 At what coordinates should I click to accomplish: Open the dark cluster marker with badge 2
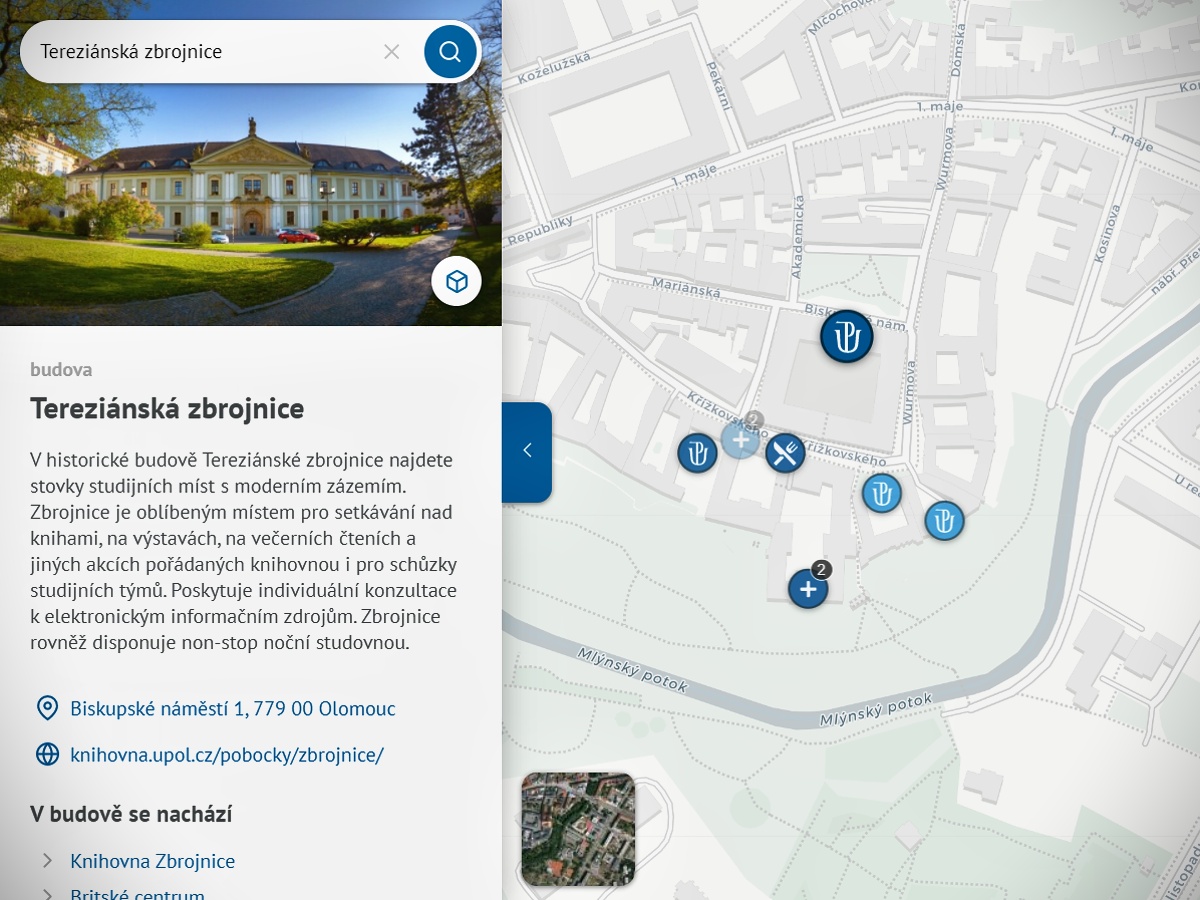[x=808, y=588]
